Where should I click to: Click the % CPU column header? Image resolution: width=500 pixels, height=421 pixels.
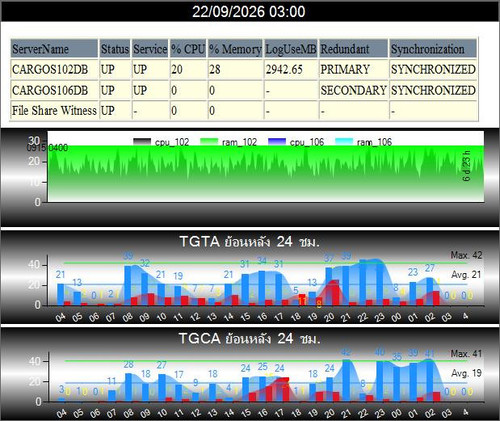[x=188, y=49]
